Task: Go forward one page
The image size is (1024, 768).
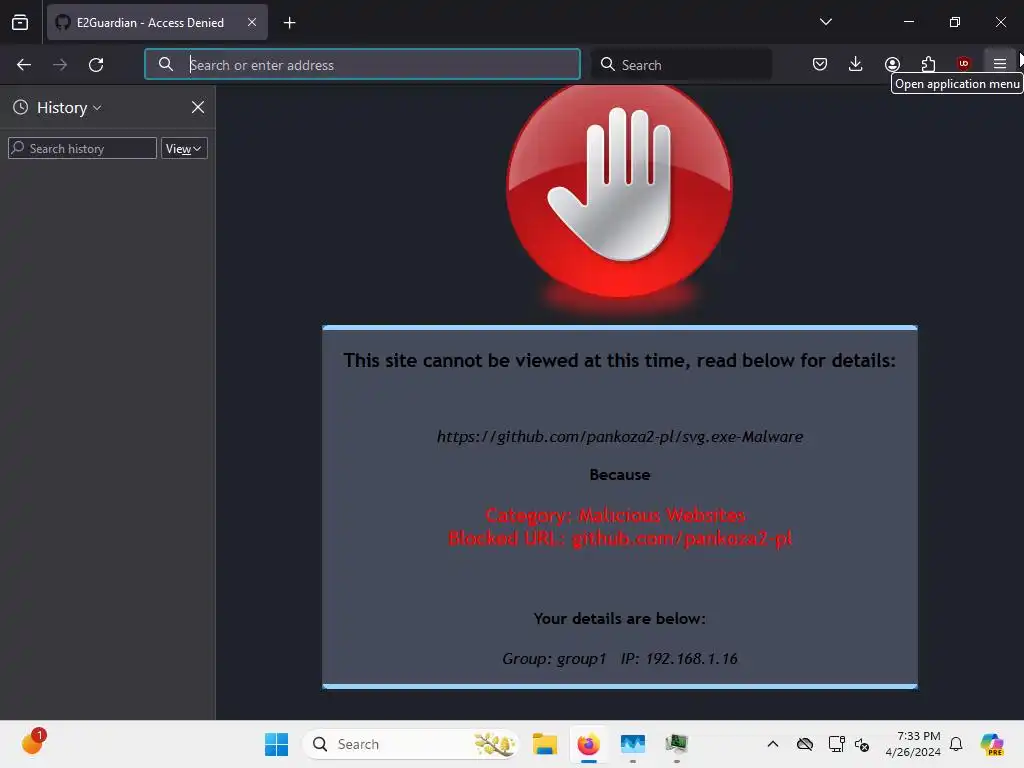Action: tap(59, 65)
